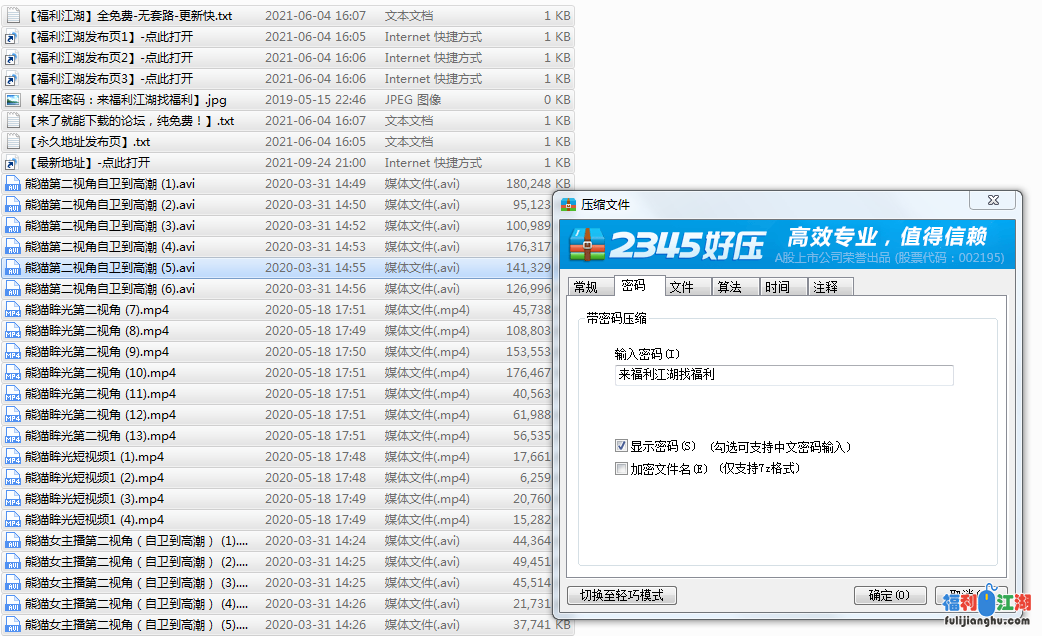1042x636 pixels.
Task: Go to the 算法 tab
Action: 730,287
